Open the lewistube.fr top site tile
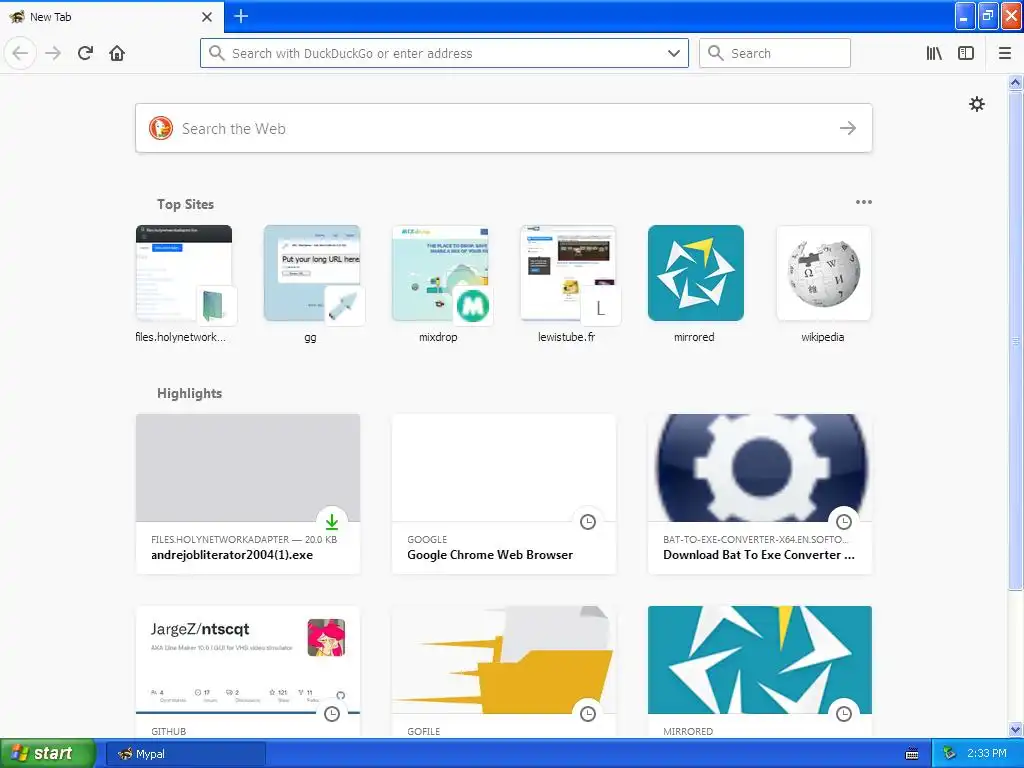The image size is (1024, 768). [568, 283]
